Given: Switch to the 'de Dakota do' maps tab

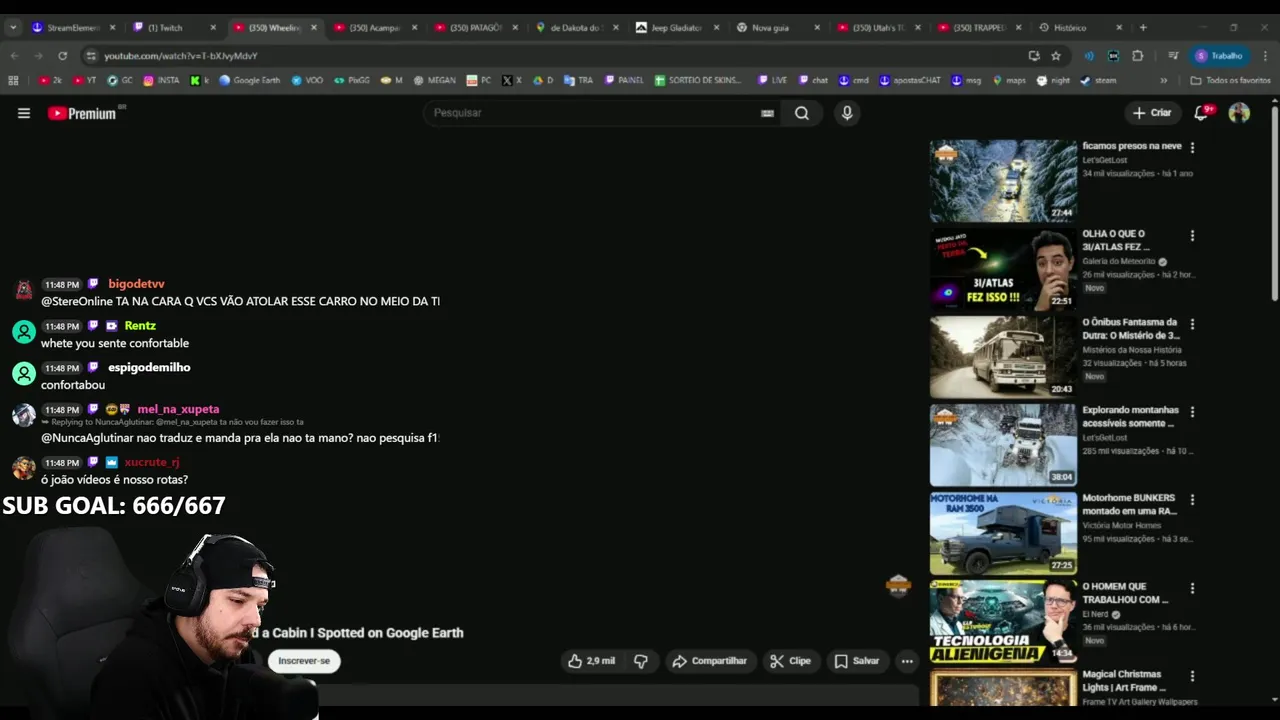Looking at the screenshot, I should [x=576, y=27].
